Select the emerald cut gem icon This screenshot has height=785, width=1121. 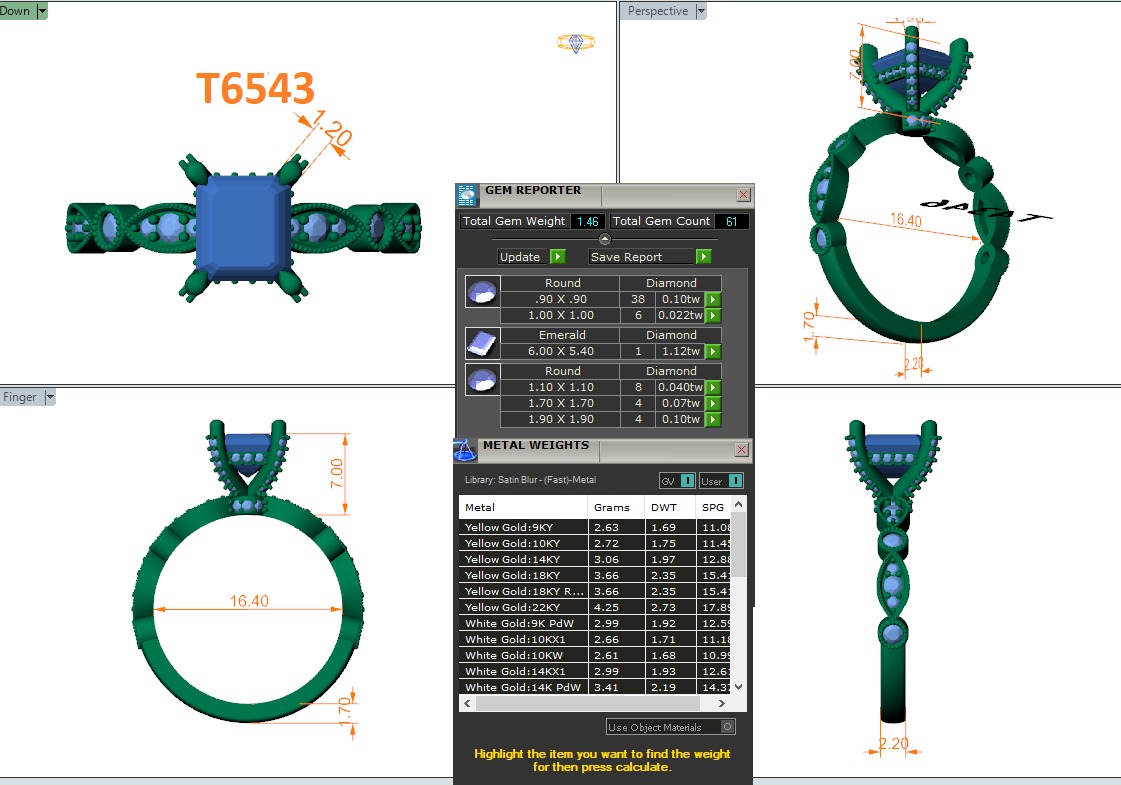[482, 343]
